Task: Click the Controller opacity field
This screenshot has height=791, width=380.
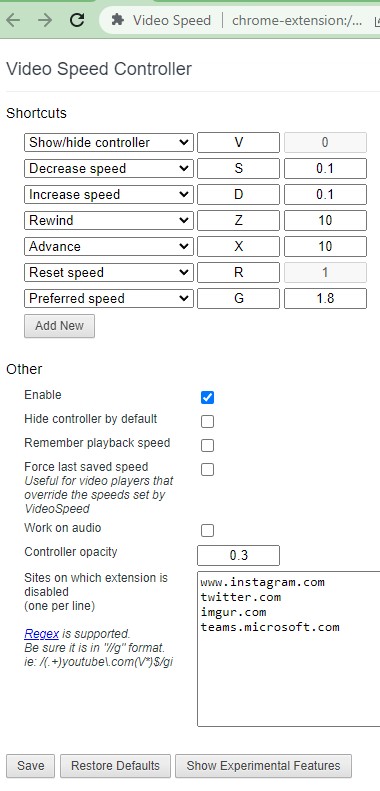Action: pyautogui.click(x=238, y=555)
